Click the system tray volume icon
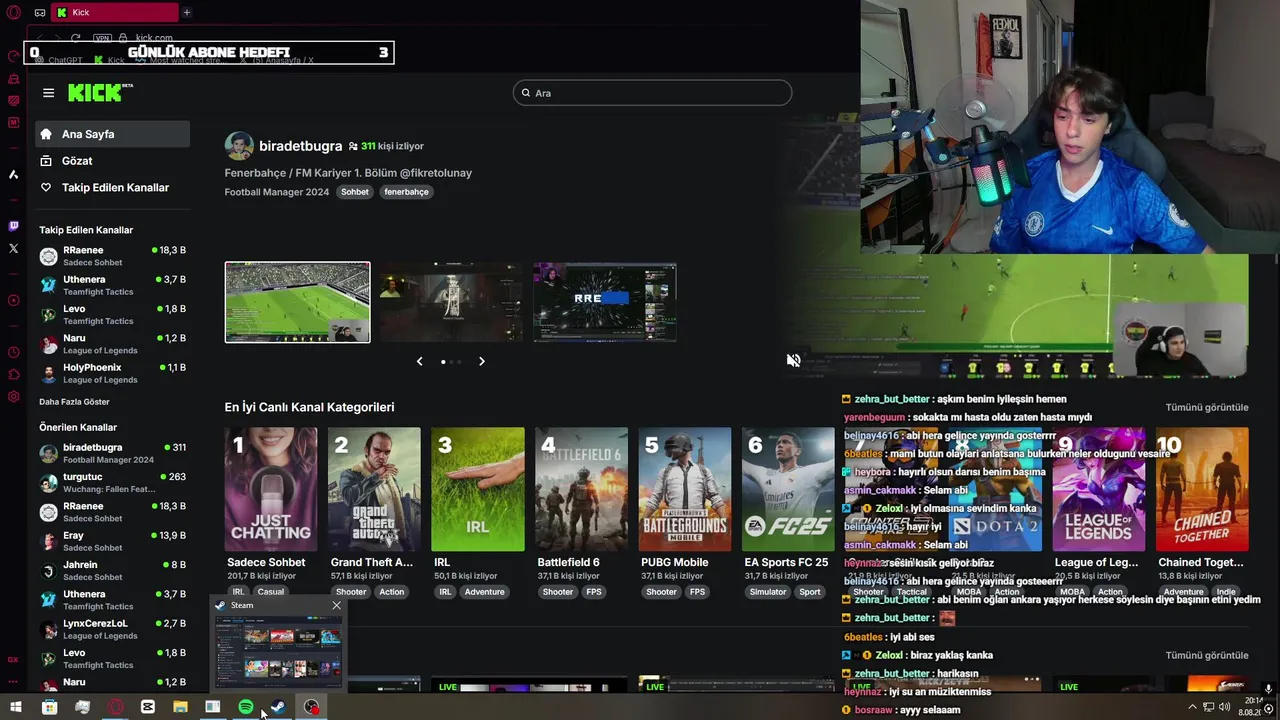This screenshot has height=720, width=1280. (x=1226, y=707)
